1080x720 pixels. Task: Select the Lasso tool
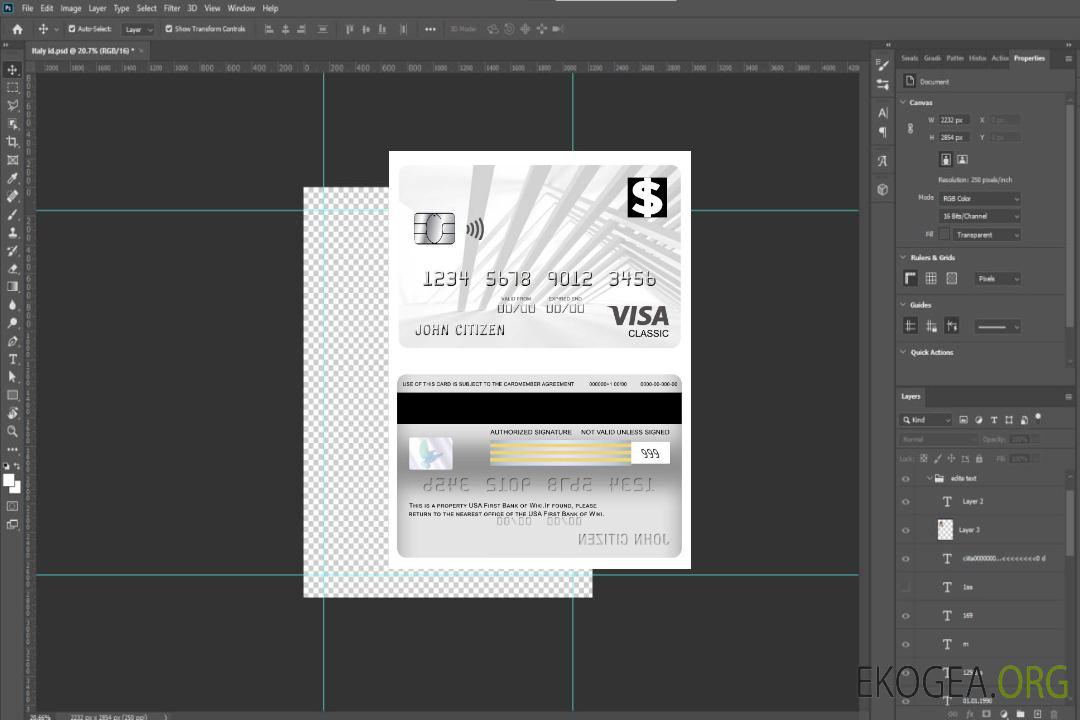pyautogui.click(x=12, y=105)
